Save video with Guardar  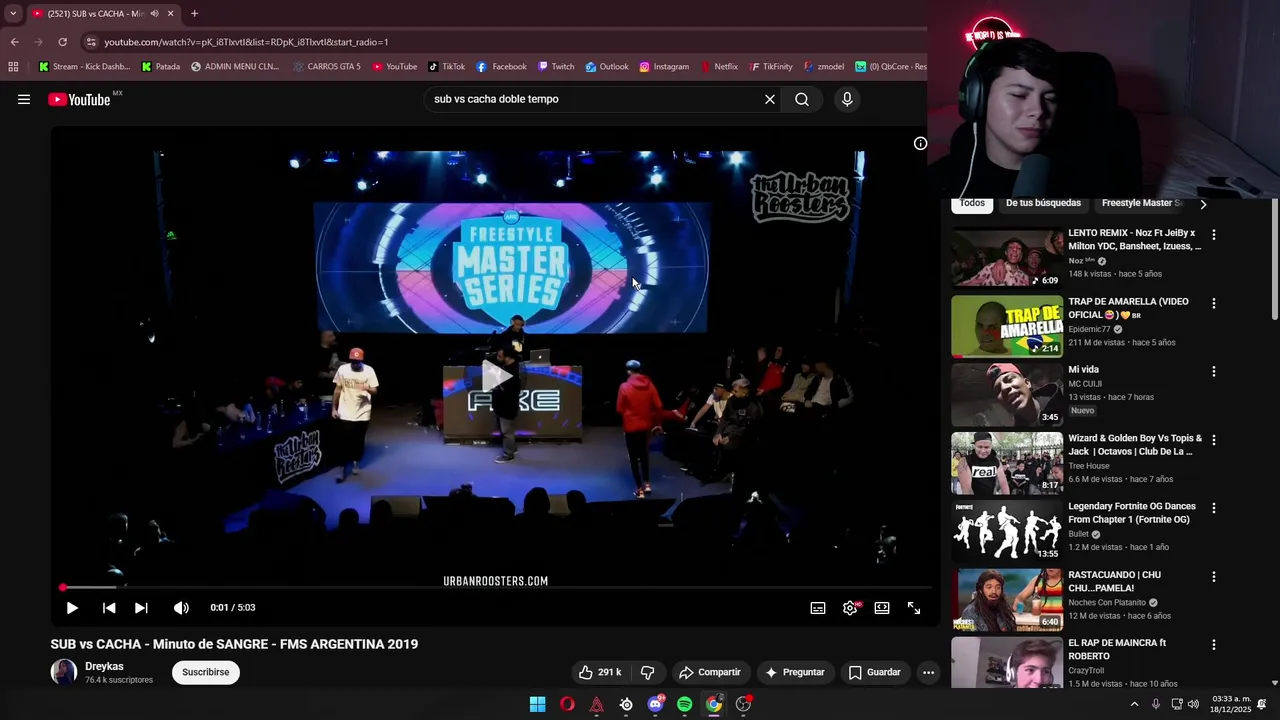(875, 672)
